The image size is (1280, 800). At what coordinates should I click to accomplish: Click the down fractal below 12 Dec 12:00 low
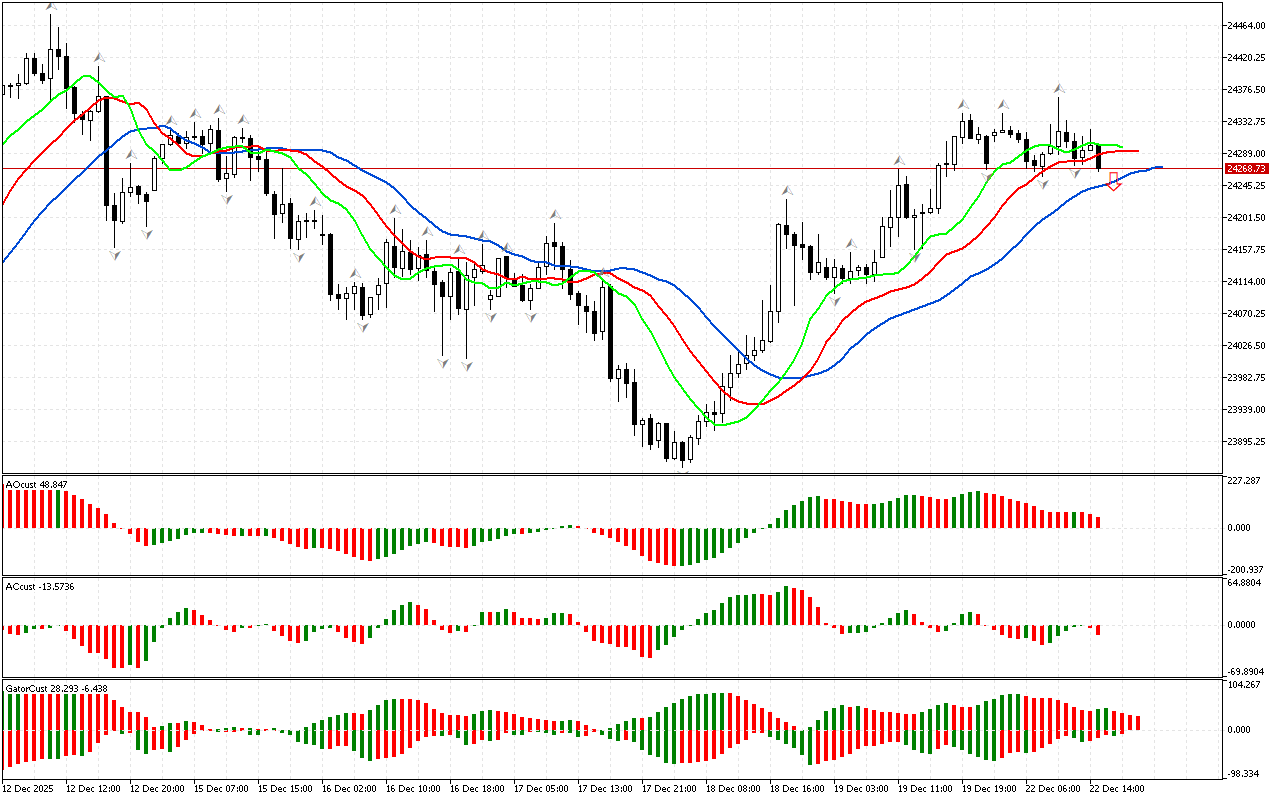tap(116, 256)
